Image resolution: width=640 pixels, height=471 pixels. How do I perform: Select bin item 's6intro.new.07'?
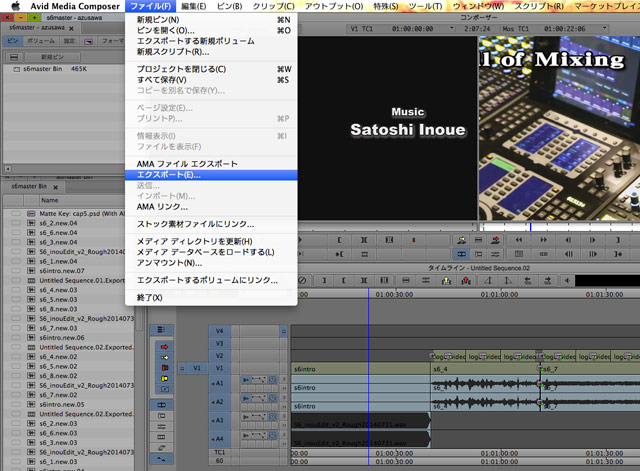pyautogui.click(x=62, y=271)
